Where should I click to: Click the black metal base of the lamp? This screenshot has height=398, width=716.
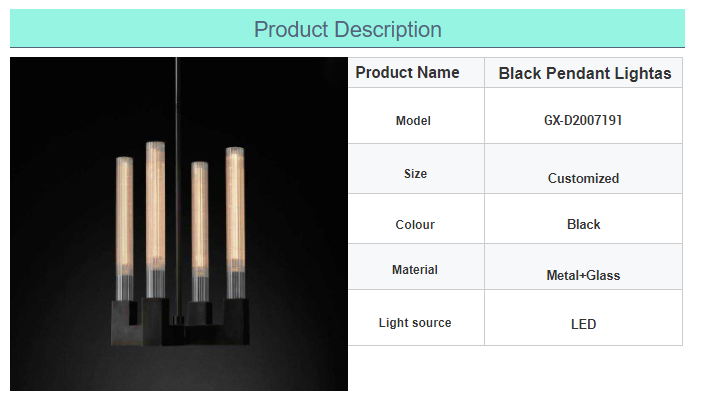180,322
